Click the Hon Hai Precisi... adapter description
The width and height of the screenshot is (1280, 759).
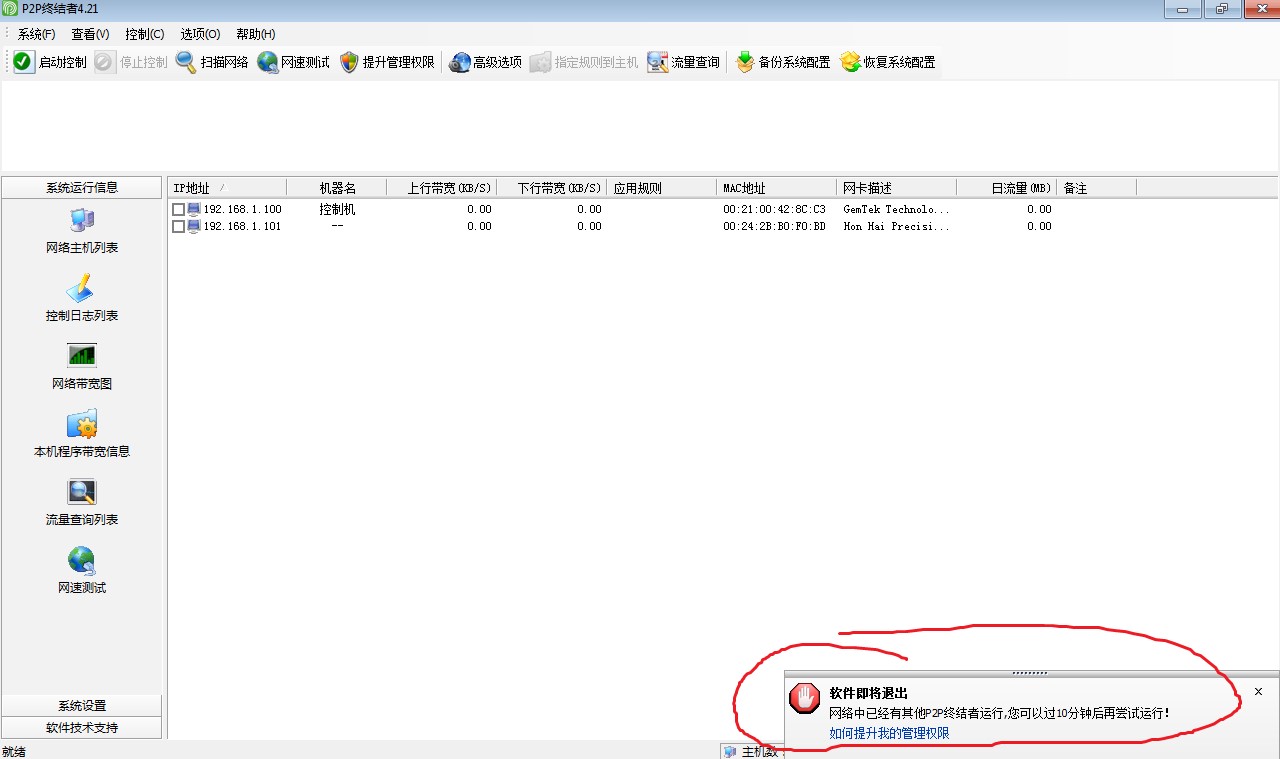896,227
